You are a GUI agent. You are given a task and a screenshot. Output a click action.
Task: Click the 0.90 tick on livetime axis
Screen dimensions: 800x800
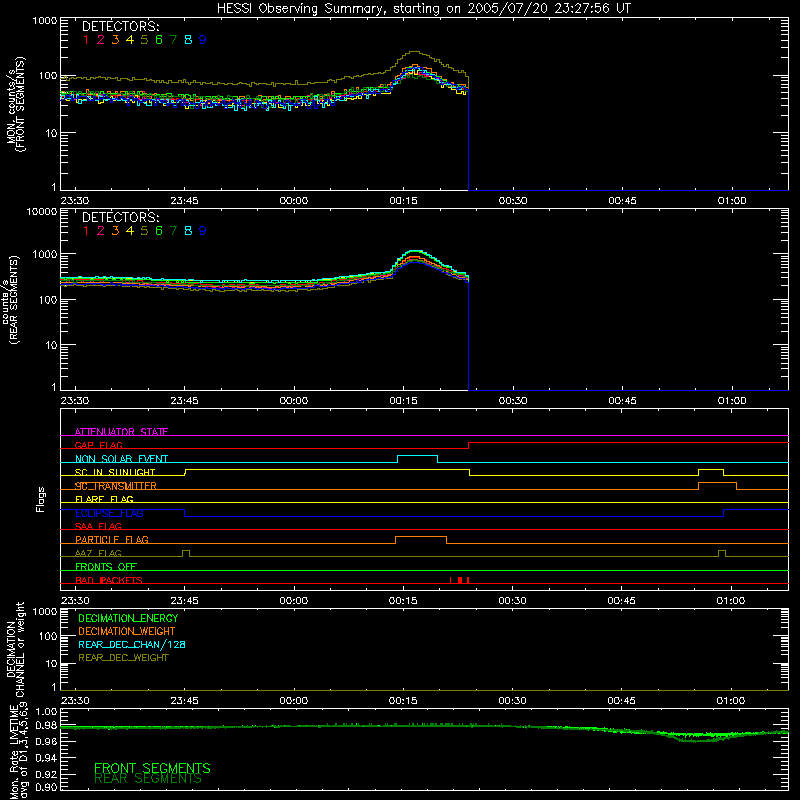46,787
